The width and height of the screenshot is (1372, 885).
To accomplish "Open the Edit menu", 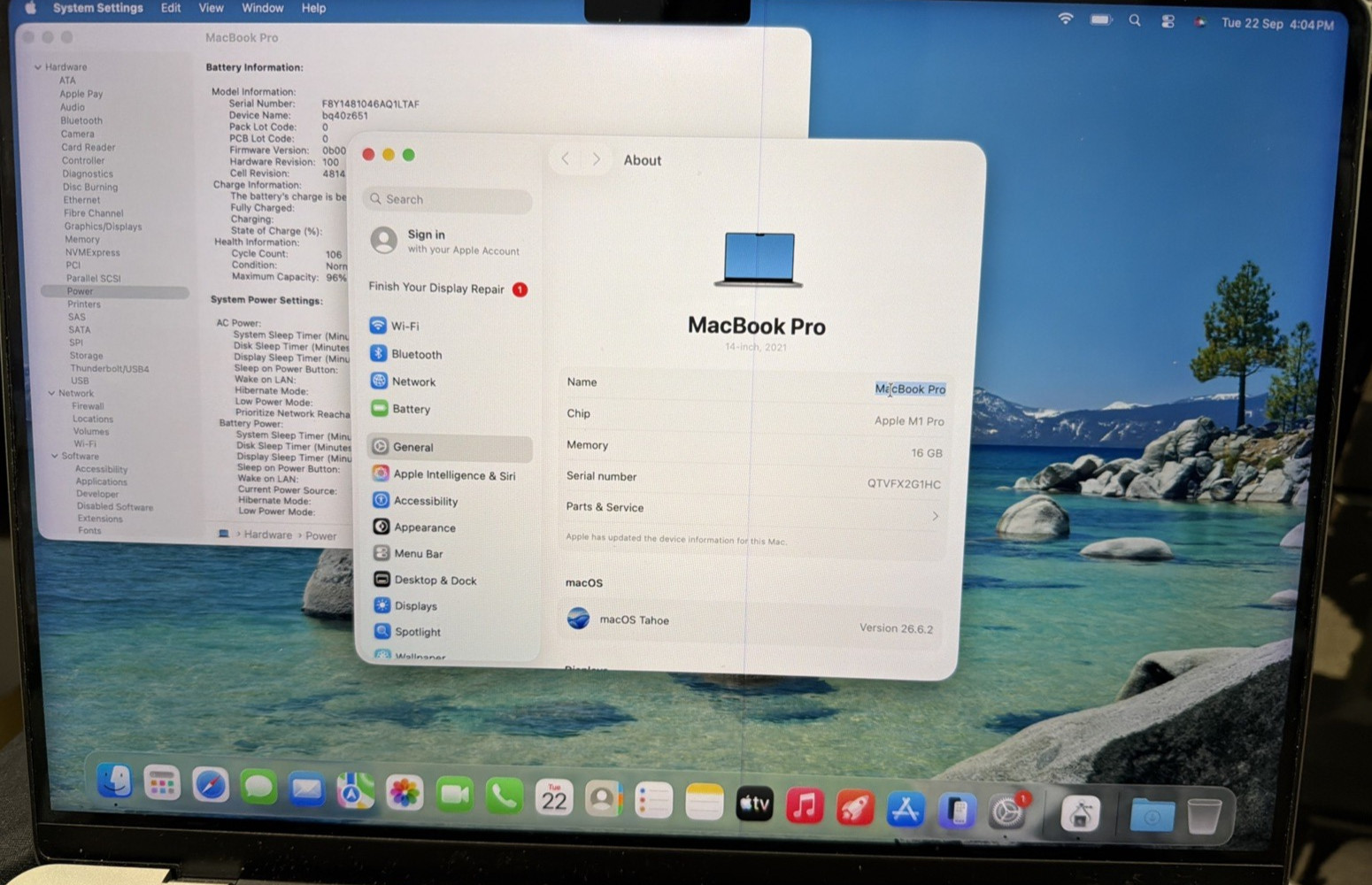I will click(x=171, y=8).
